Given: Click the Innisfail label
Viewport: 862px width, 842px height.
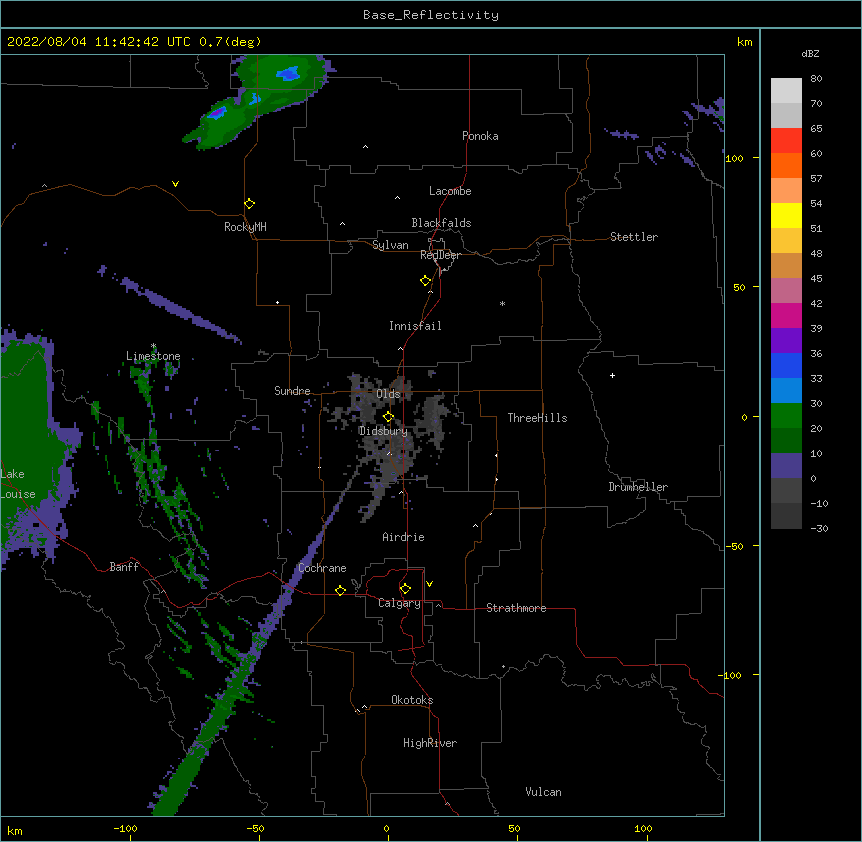Looking at the screenshot, I should coord(415,326).
